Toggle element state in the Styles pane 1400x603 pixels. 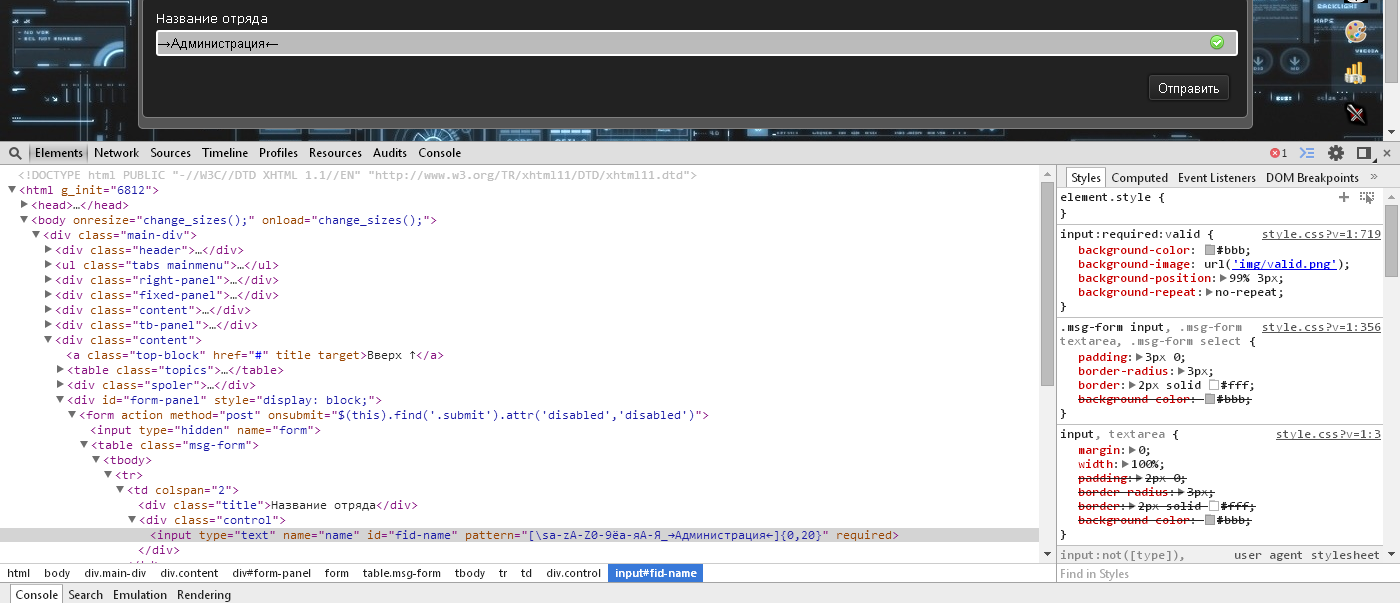point(1367,198)
